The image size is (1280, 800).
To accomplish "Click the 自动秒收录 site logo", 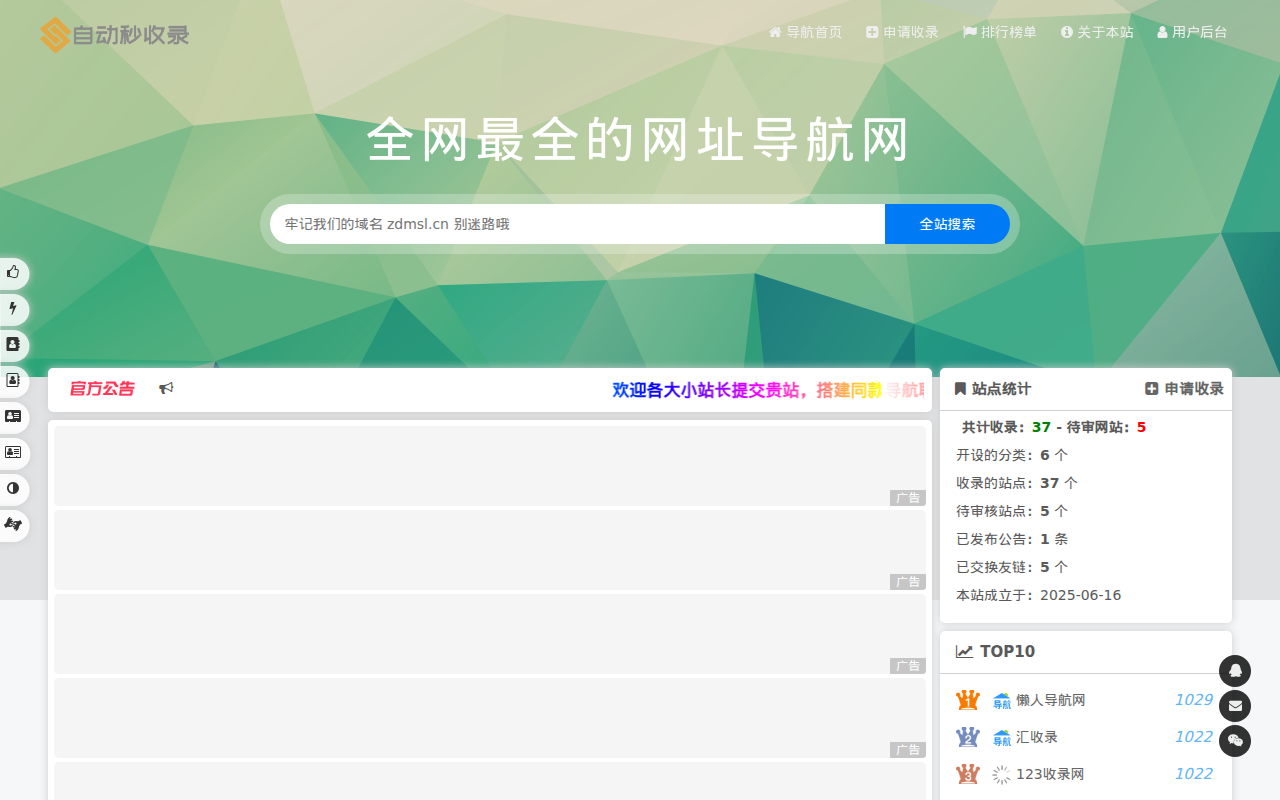I will 115,35.
